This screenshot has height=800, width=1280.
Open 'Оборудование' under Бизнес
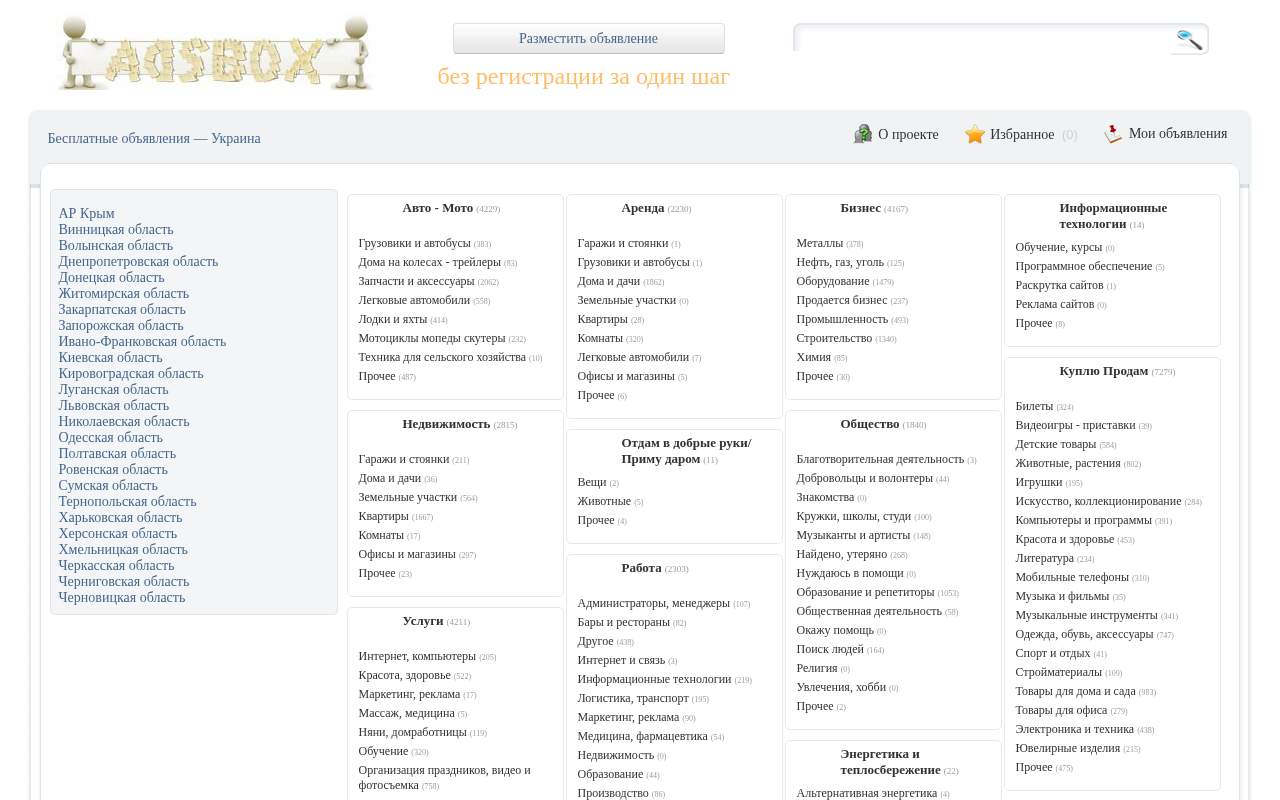tap(833, 281)
